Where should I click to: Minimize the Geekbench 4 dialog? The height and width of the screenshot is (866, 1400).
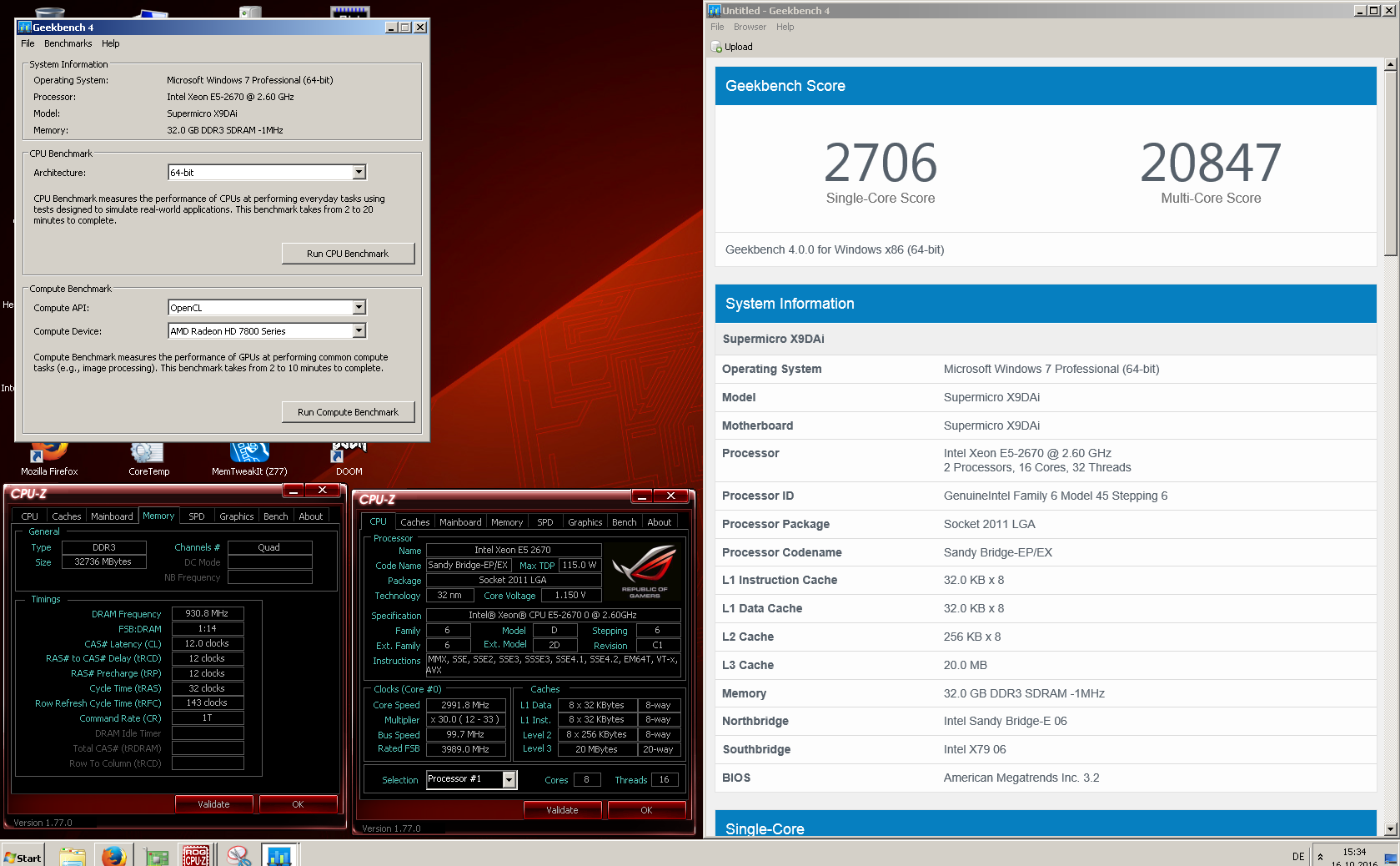(x=391, y=28)
